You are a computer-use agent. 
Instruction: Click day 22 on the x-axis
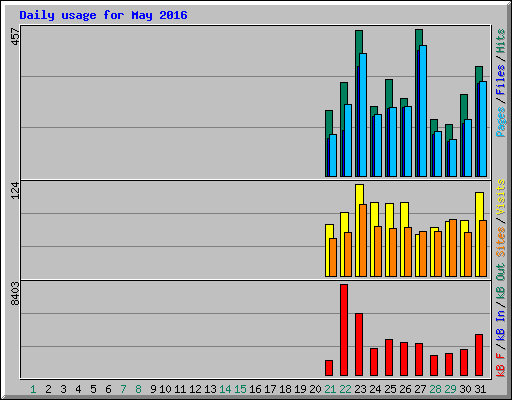345,389
